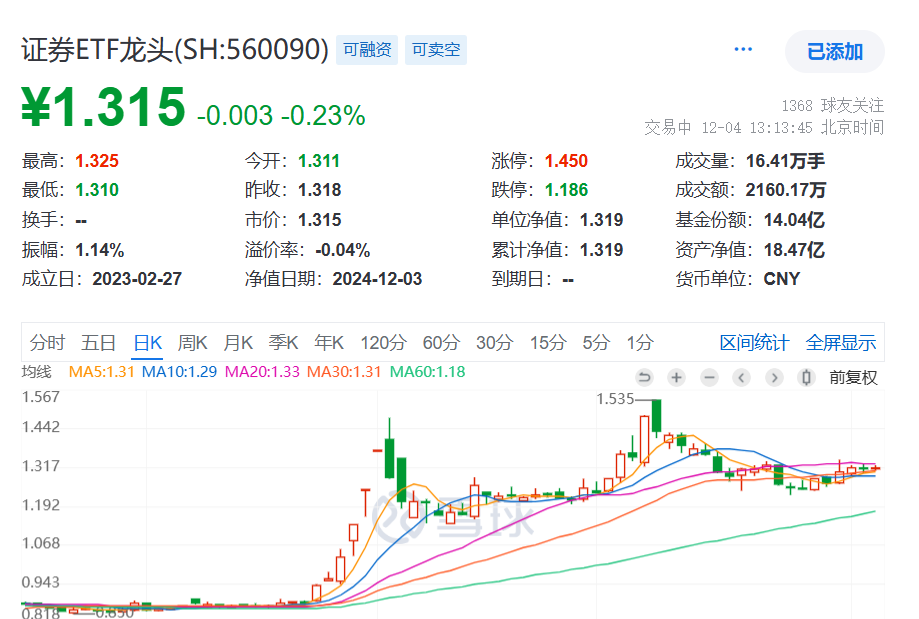Zoom in chart with plus icon
Viewport: 919px width, 619px height.
676,377
